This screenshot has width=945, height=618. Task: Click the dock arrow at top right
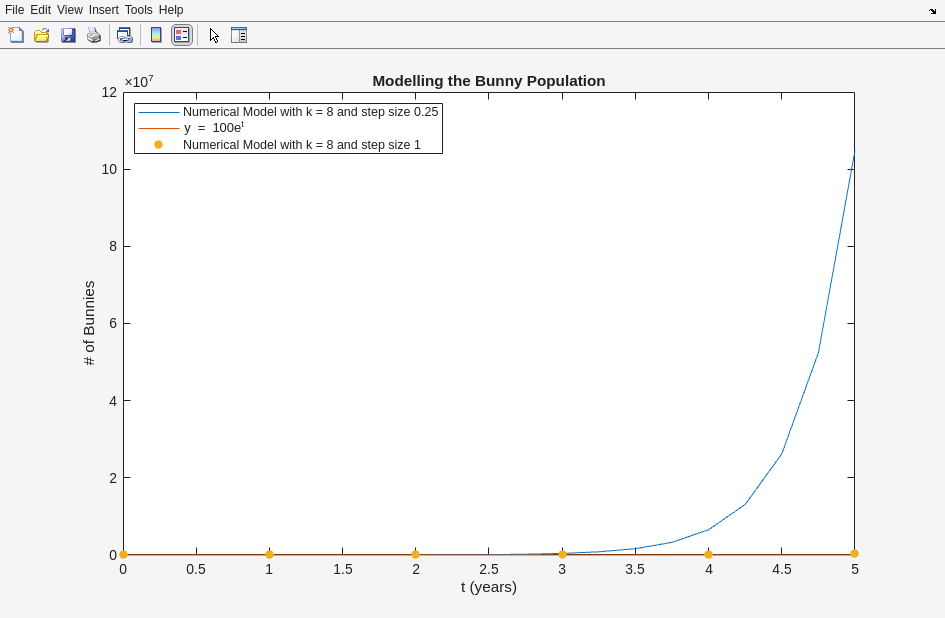[932, 11]
